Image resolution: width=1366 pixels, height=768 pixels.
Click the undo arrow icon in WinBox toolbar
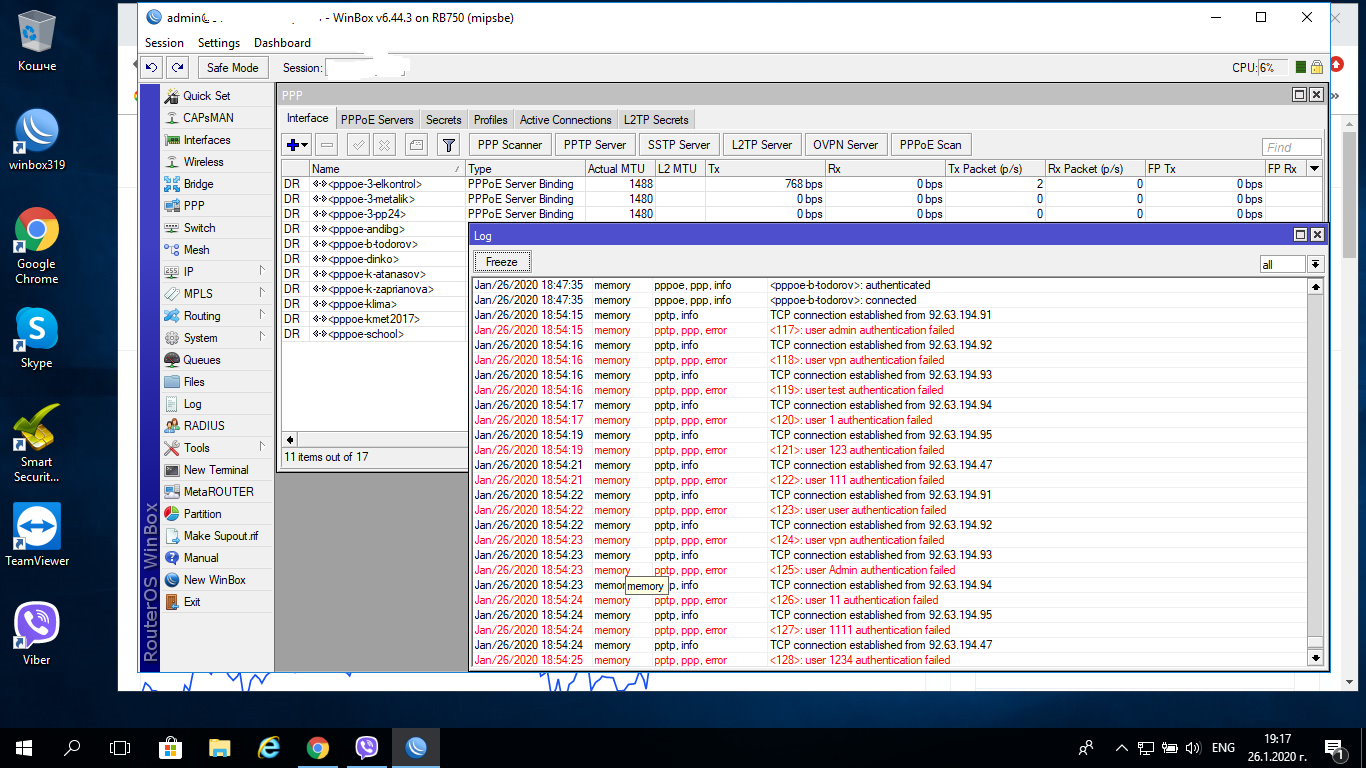151,68
